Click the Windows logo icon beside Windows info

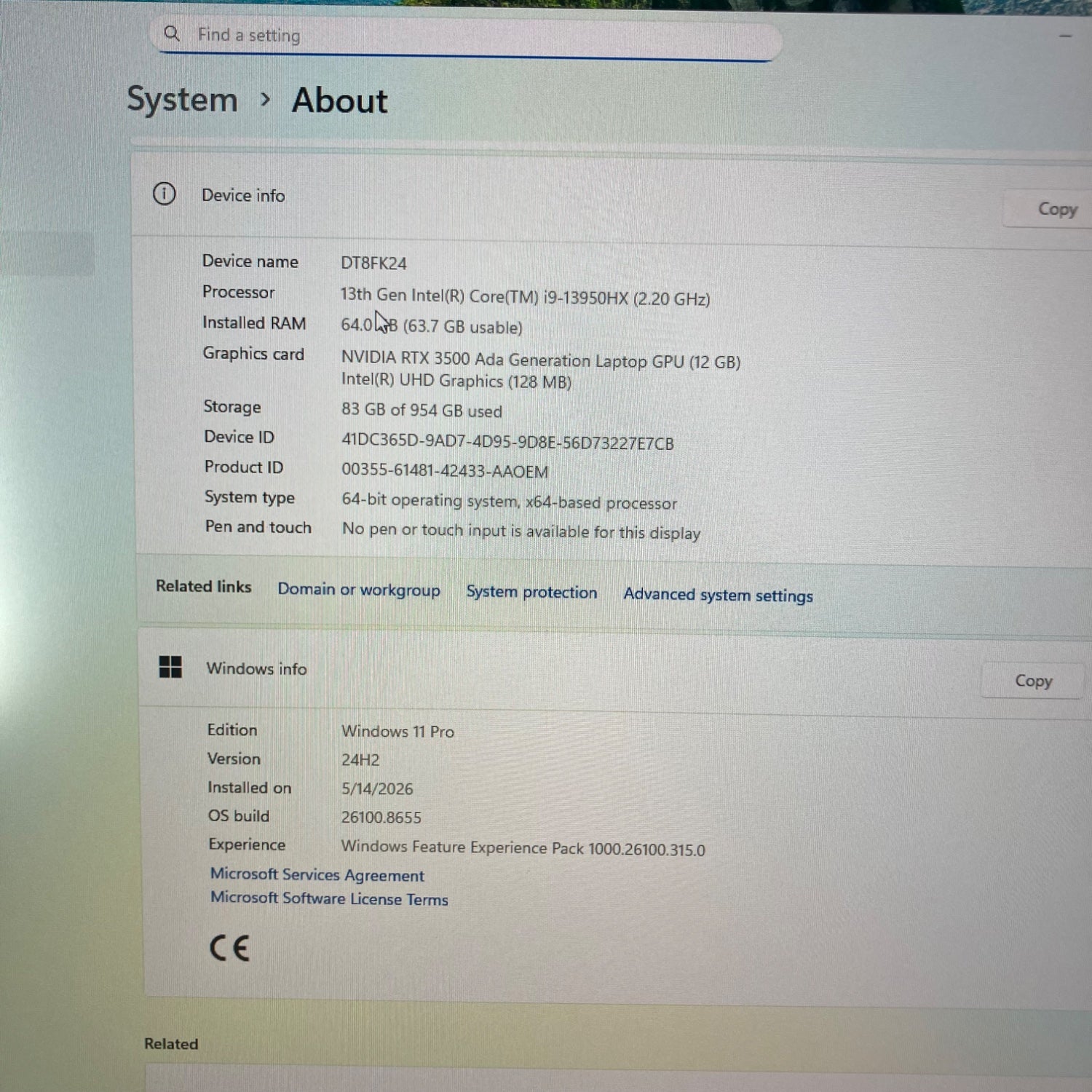pyautogui.click(x=170, y=666)
